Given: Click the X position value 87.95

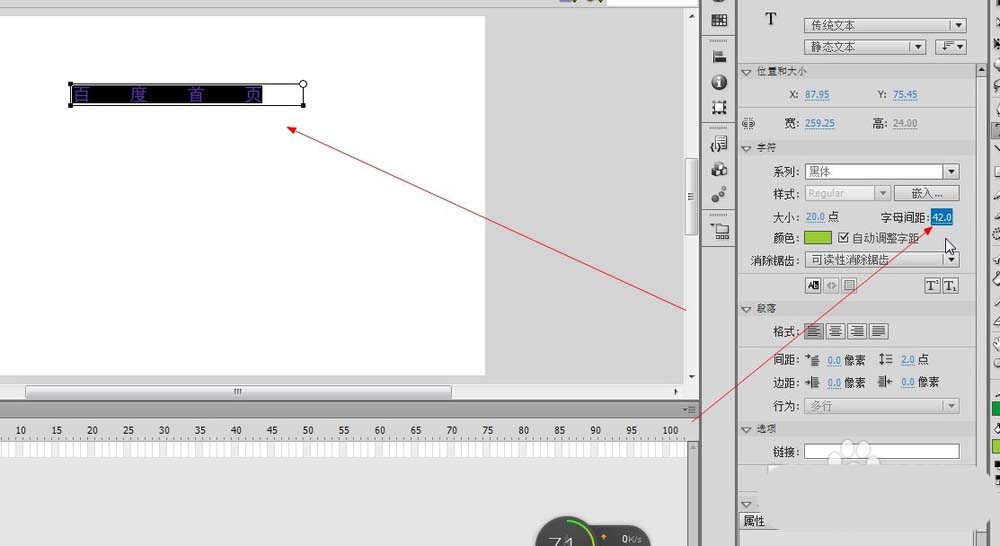Looking at the screenshot, I should tap(817, 94).
